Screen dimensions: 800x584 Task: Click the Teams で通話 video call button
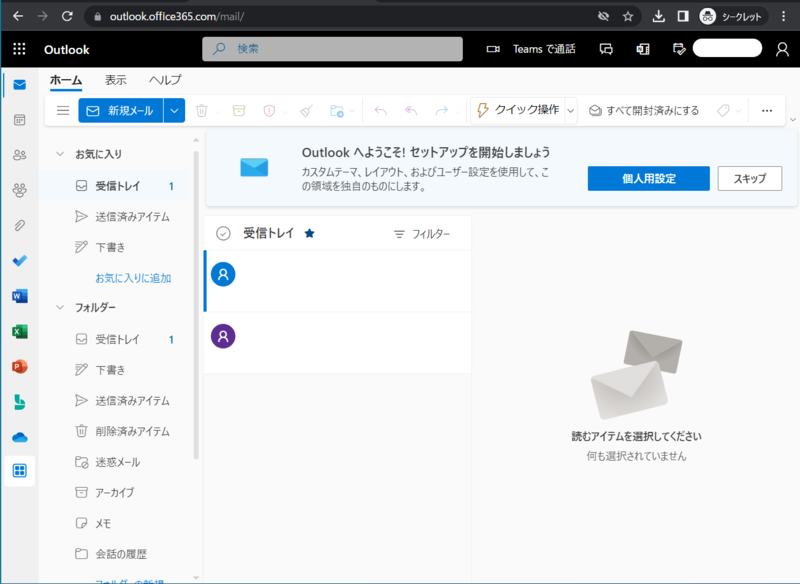pos(531,49)
